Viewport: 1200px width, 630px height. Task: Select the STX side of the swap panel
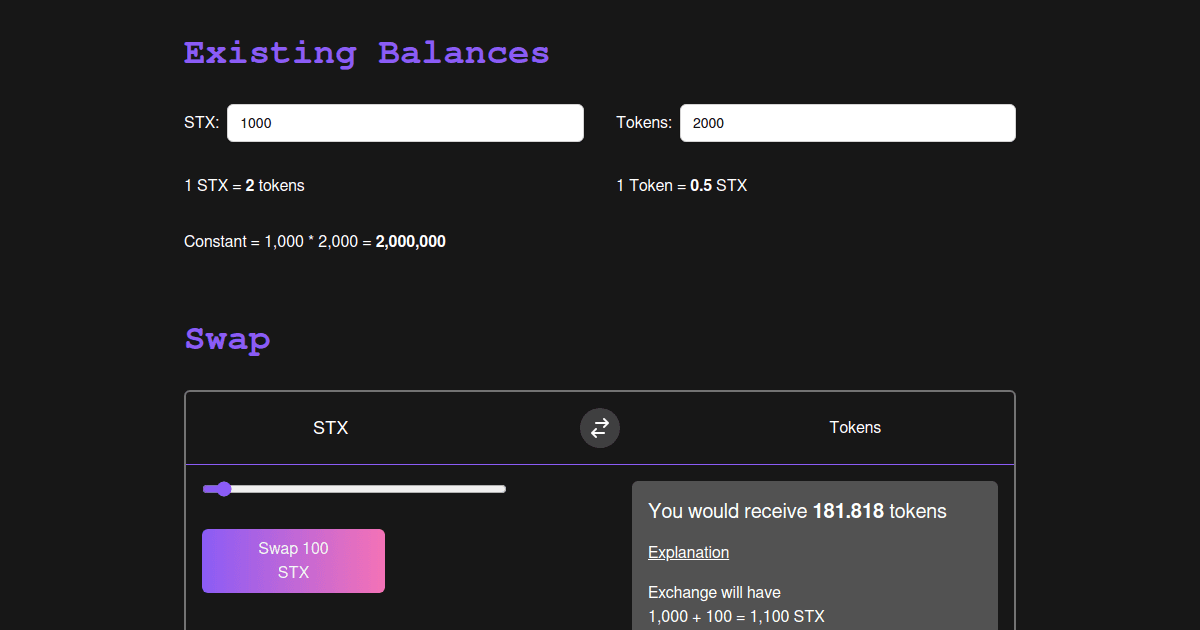(331, 427)
